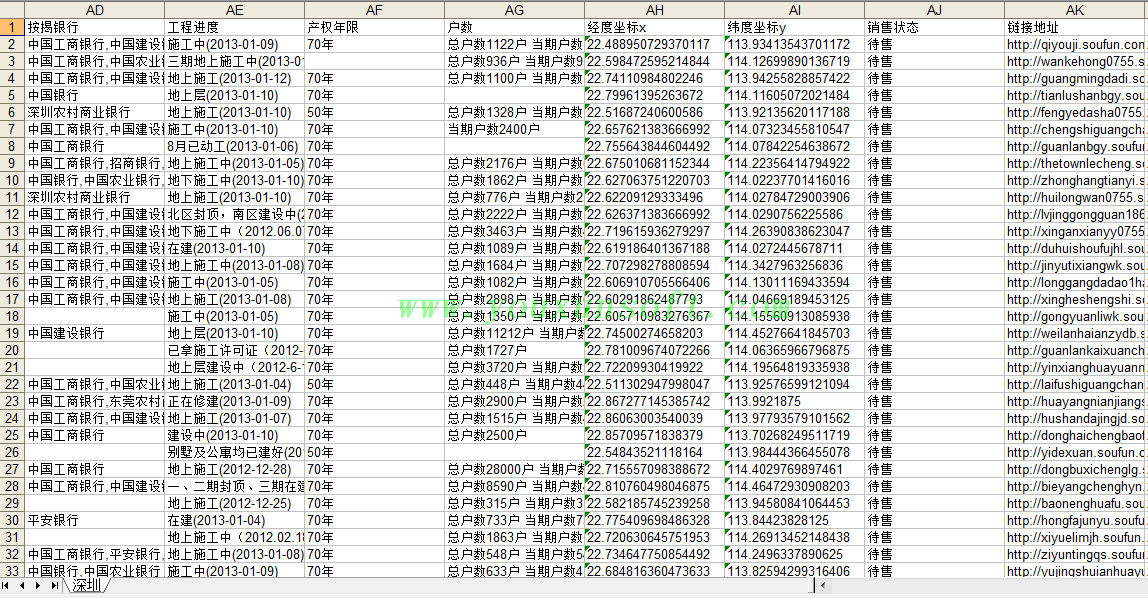Select column AI header
Viewport: 1148px width, 598px height.
794,10
